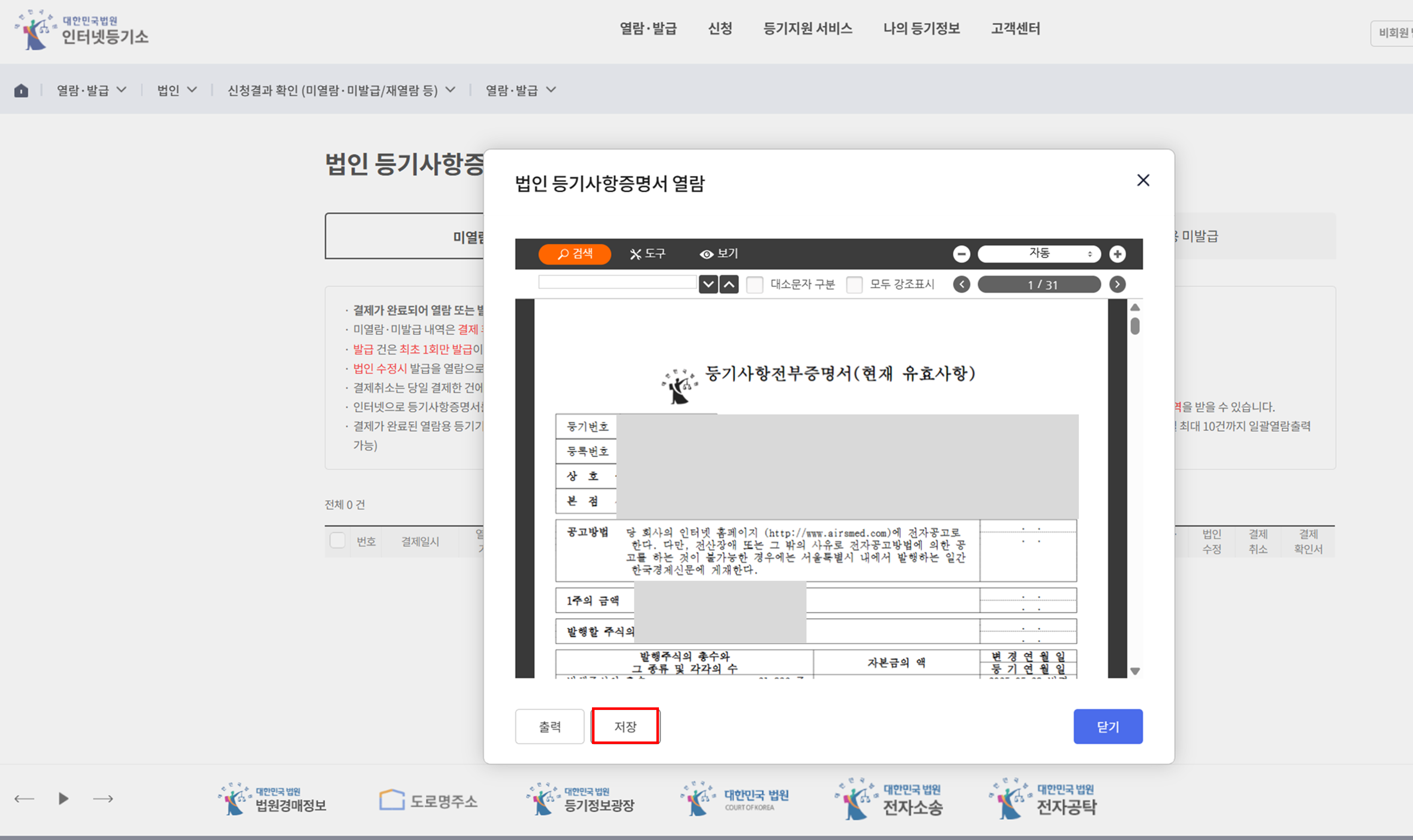Open the 도구 tools menu
The image size is (1413, 840).
[648, 253]
